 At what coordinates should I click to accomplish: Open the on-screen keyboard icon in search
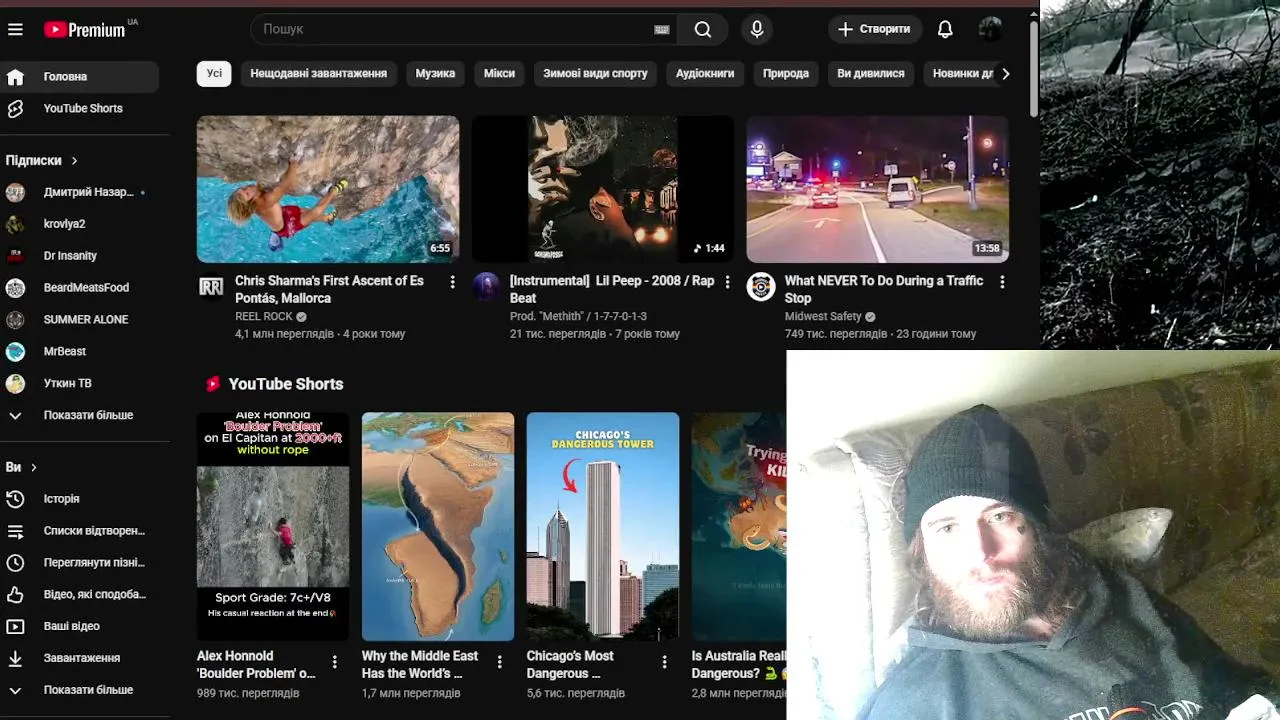[661, 29]
